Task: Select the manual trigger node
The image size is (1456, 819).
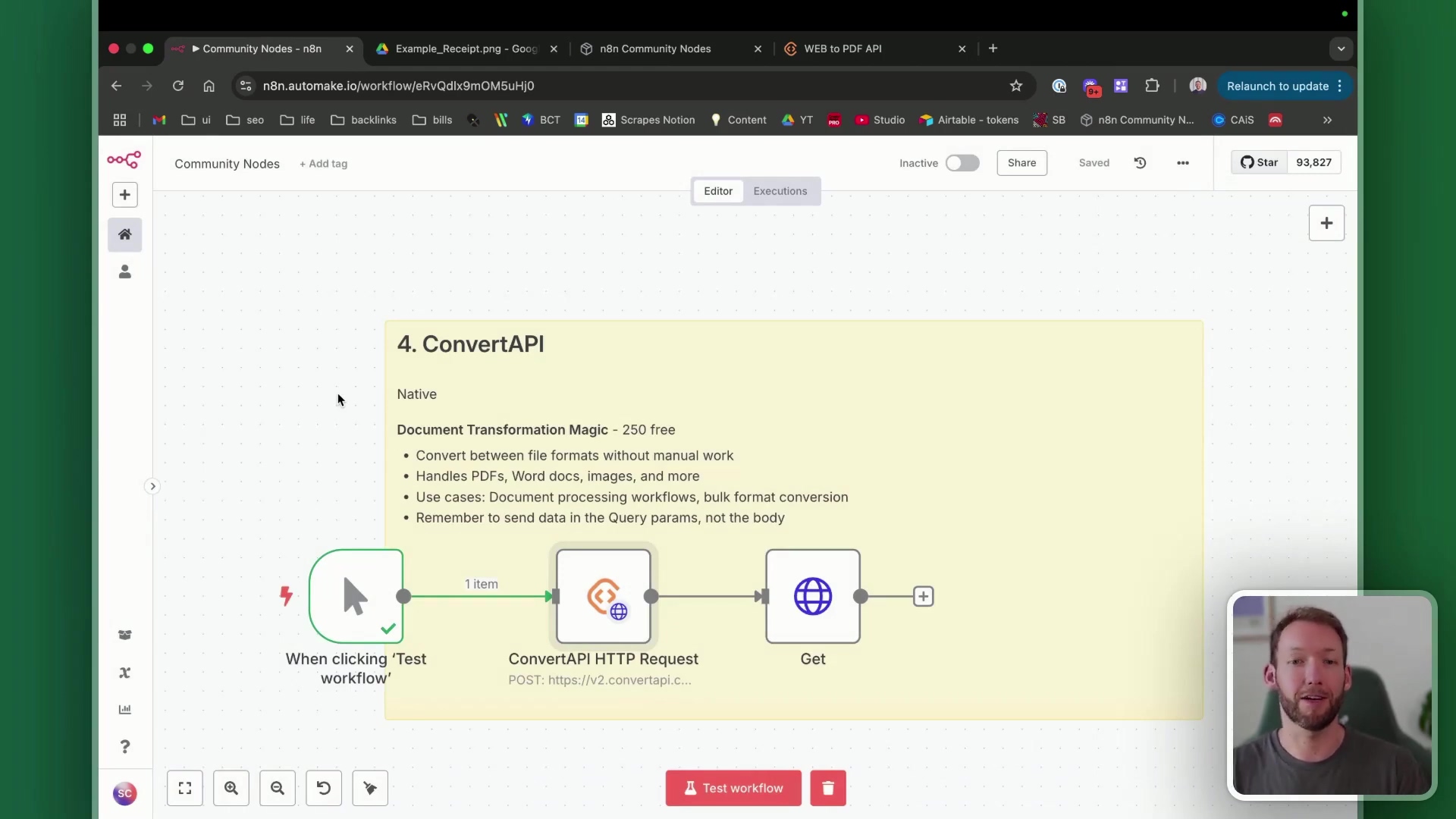Action: click(356, 596)
